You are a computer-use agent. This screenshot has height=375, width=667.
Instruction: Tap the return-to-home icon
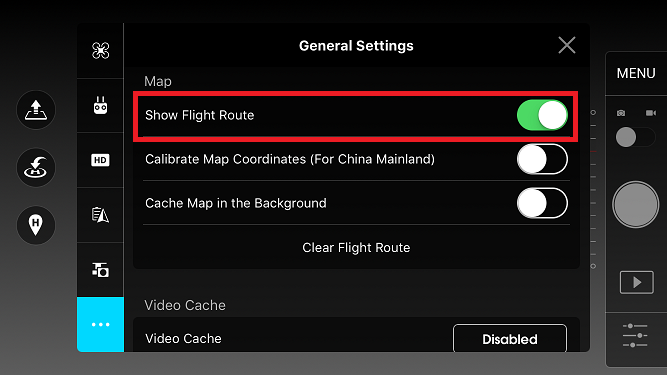tap(36, 168)
